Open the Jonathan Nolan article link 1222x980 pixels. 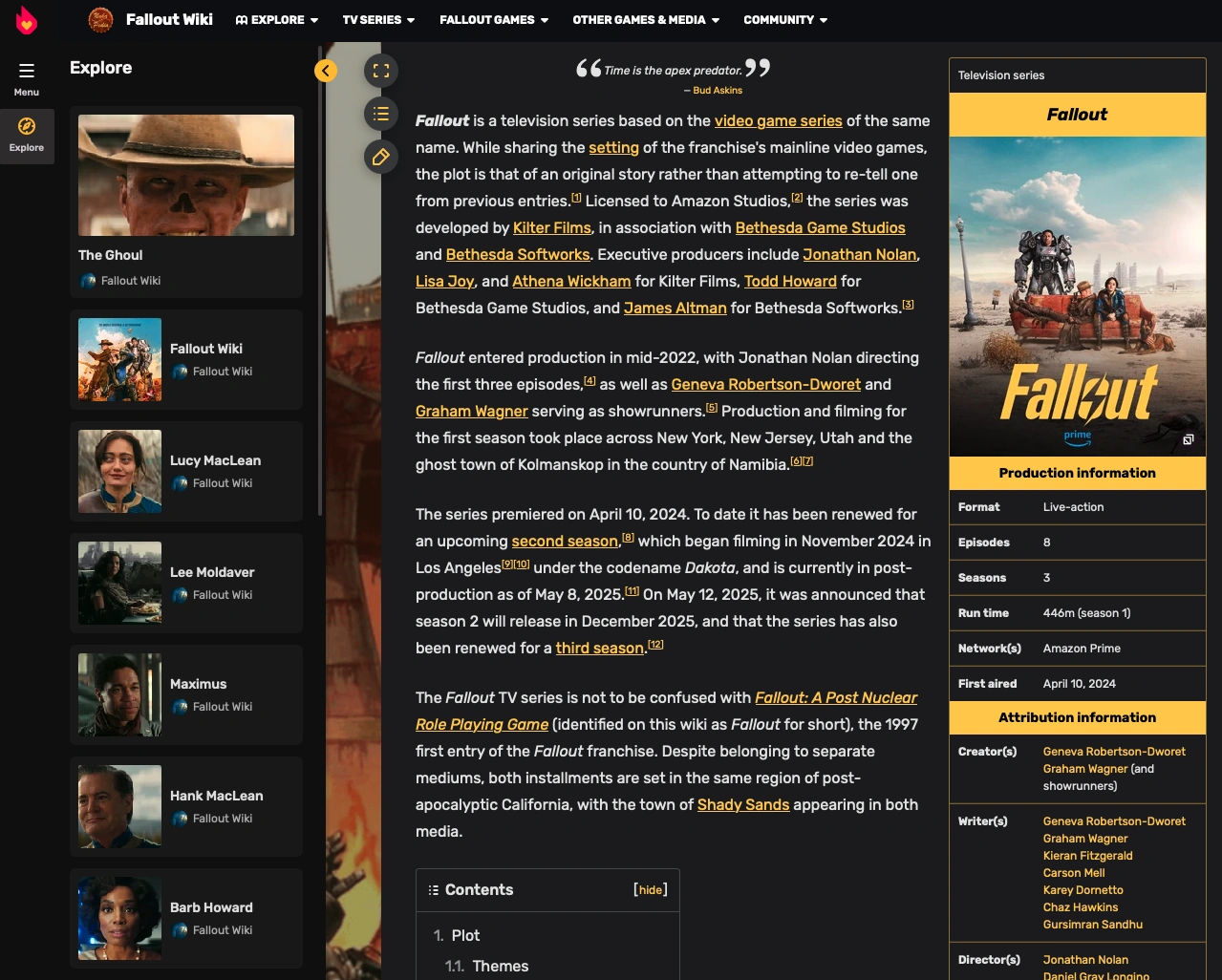(x=860, y=254)
